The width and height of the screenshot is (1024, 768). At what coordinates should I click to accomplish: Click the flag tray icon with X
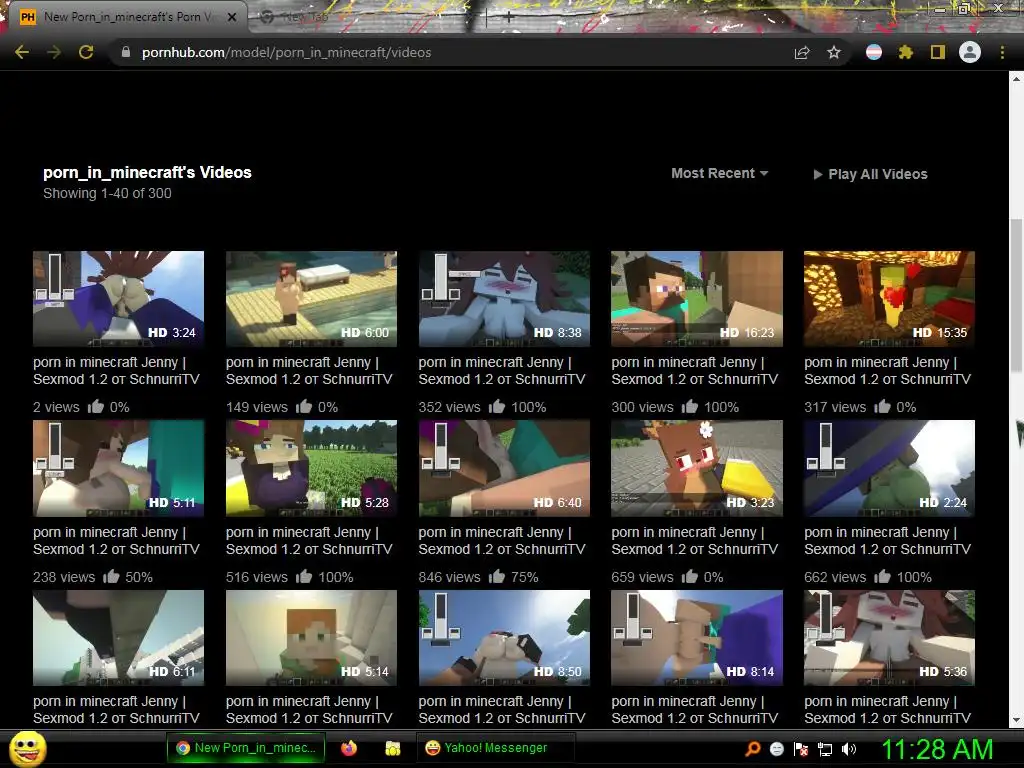[x=801, y=749]
